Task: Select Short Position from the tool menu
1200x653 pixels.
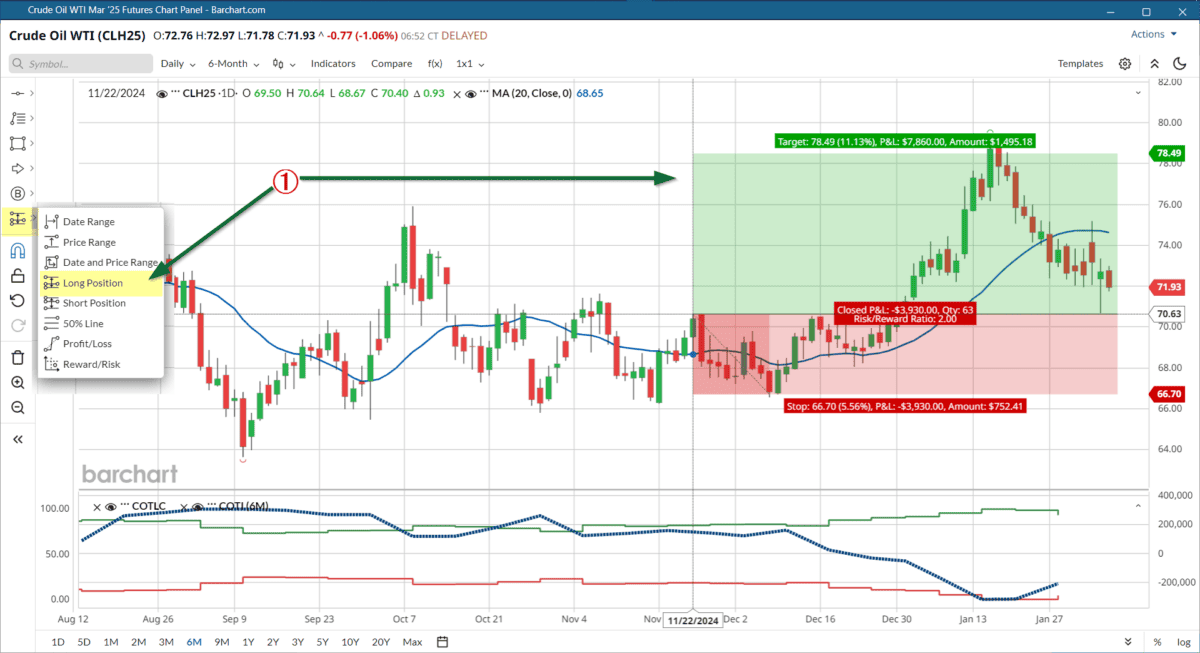Action: [x=97, y=302]
